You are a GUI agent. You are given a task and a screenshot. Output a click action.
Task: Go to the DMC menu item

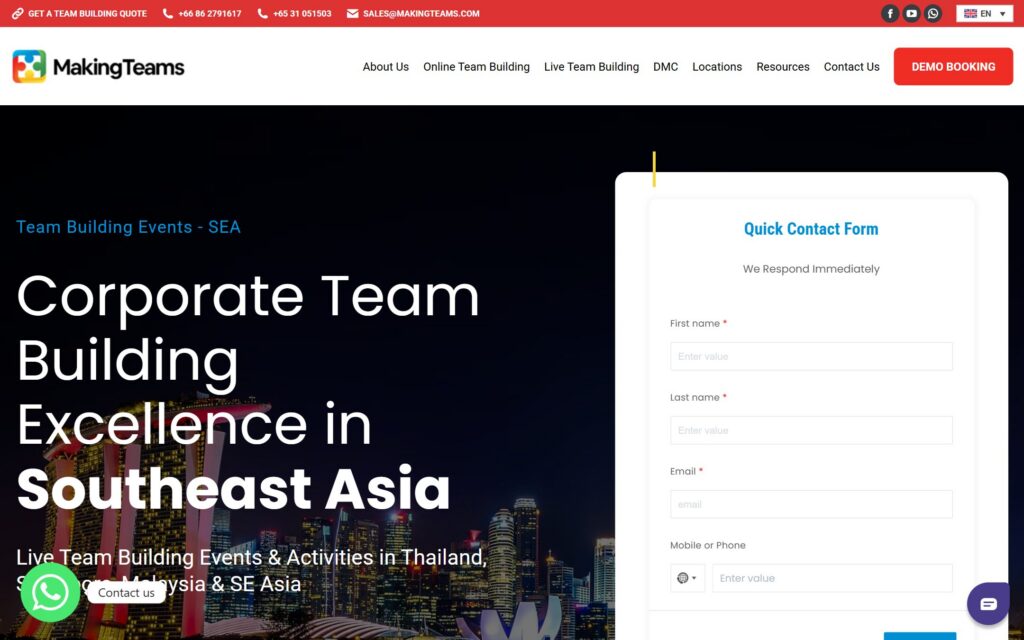coord(665,67)
